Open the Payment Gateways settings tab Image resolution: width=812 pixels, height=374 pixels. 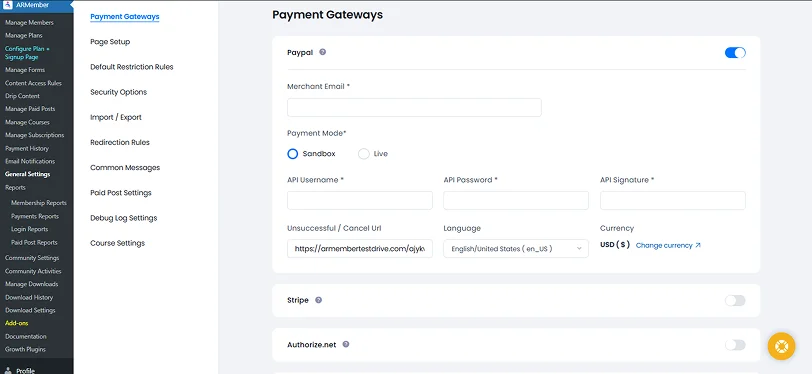(125, 17)
